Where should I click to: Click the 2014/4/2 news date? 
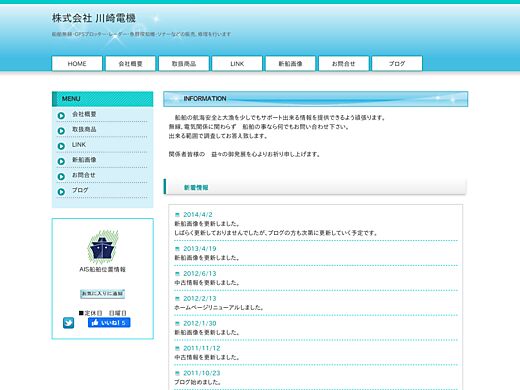198,215
